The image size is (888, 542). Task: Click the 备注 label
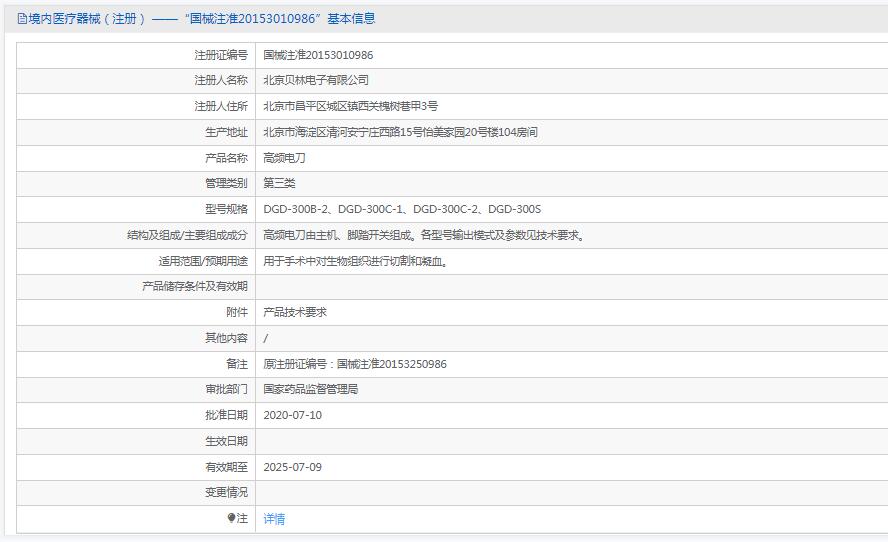pyautogui.click(x=237, y=364)
